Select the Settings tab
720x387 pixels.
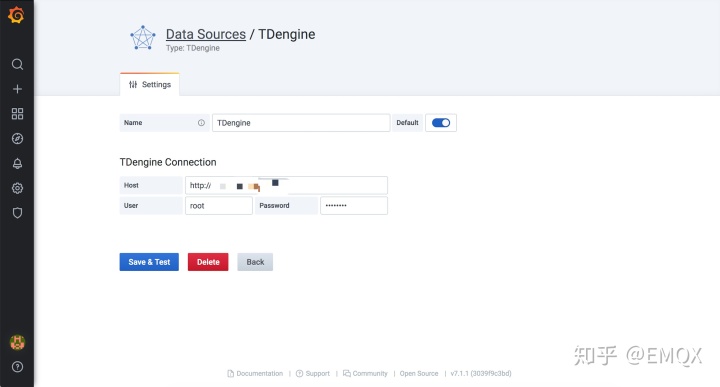click(x=150, y=84)
